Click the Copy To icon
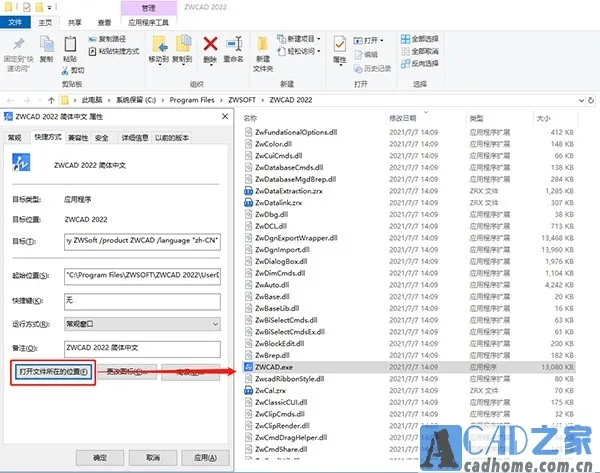 point(183,44)
